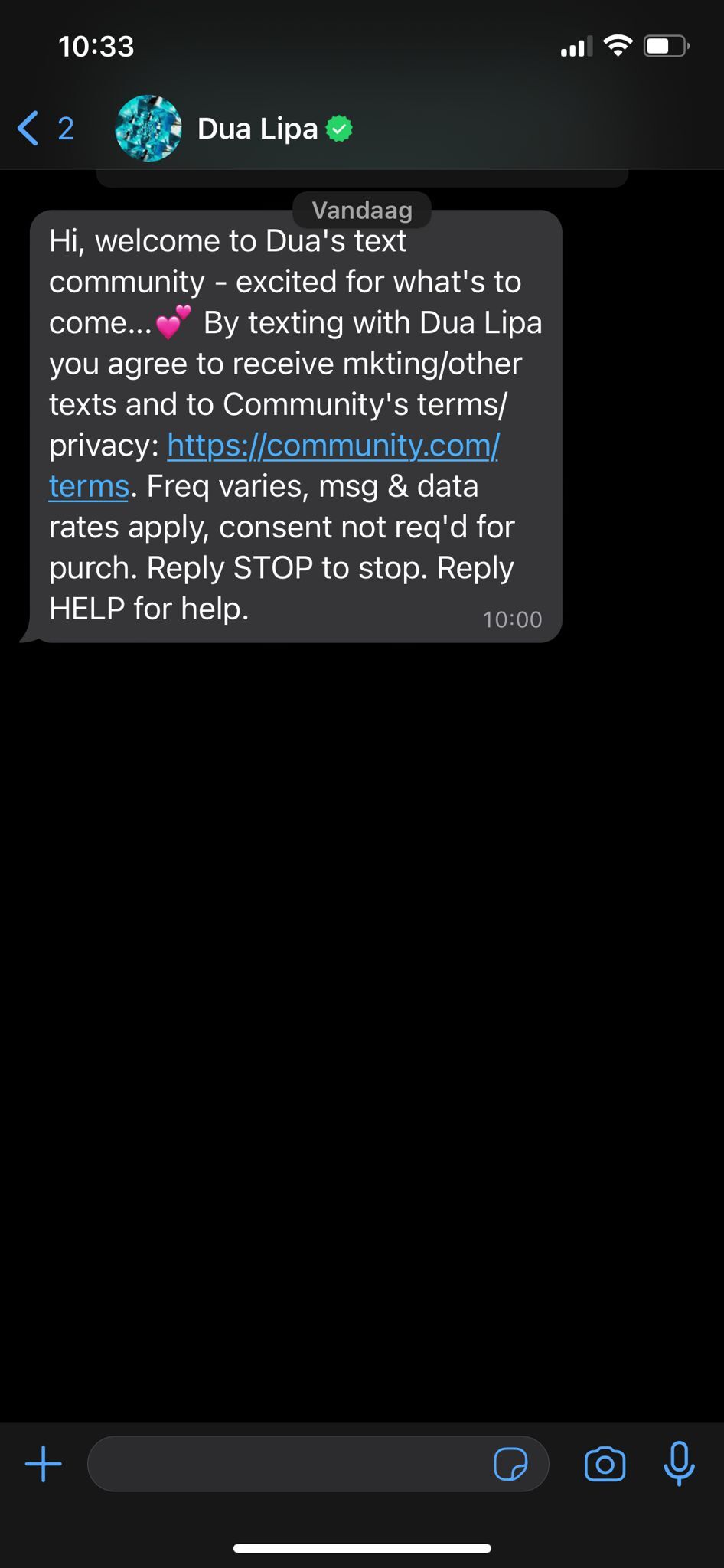Tap the cellular signal bars icon

pyautogui.click(x=576, y=47)
